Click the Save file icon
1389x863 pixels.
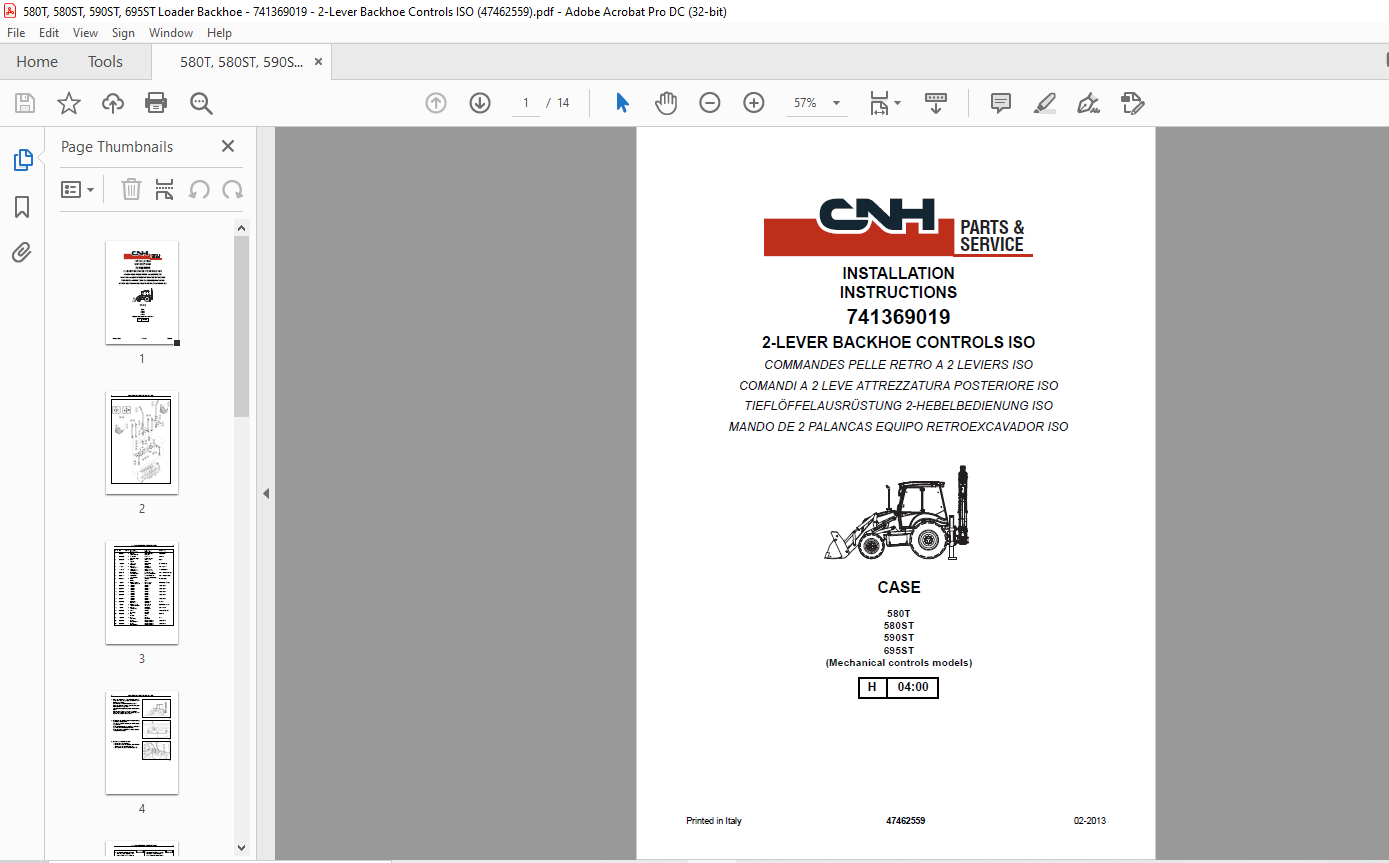(25, 103)
